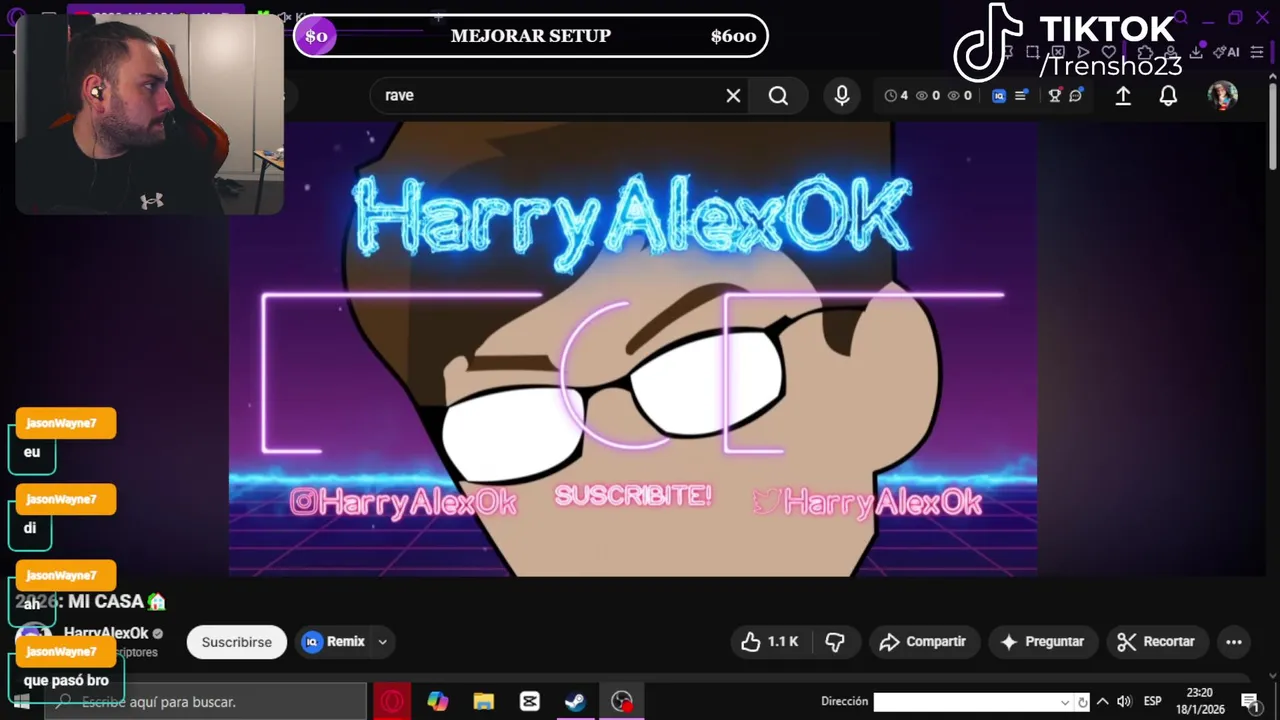
Task: Dislike the video with thumbs down
Action: tap(834, 642)
